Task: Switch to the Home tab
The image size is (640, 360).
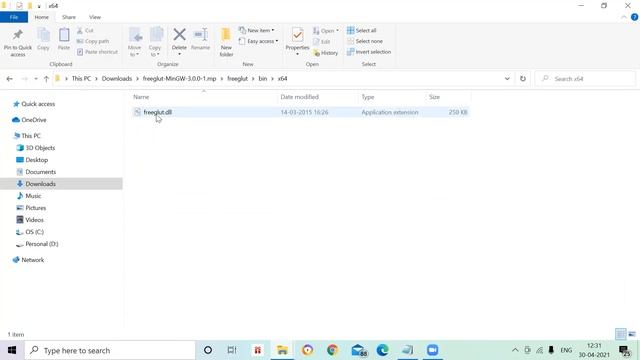Action: (42, 17)
